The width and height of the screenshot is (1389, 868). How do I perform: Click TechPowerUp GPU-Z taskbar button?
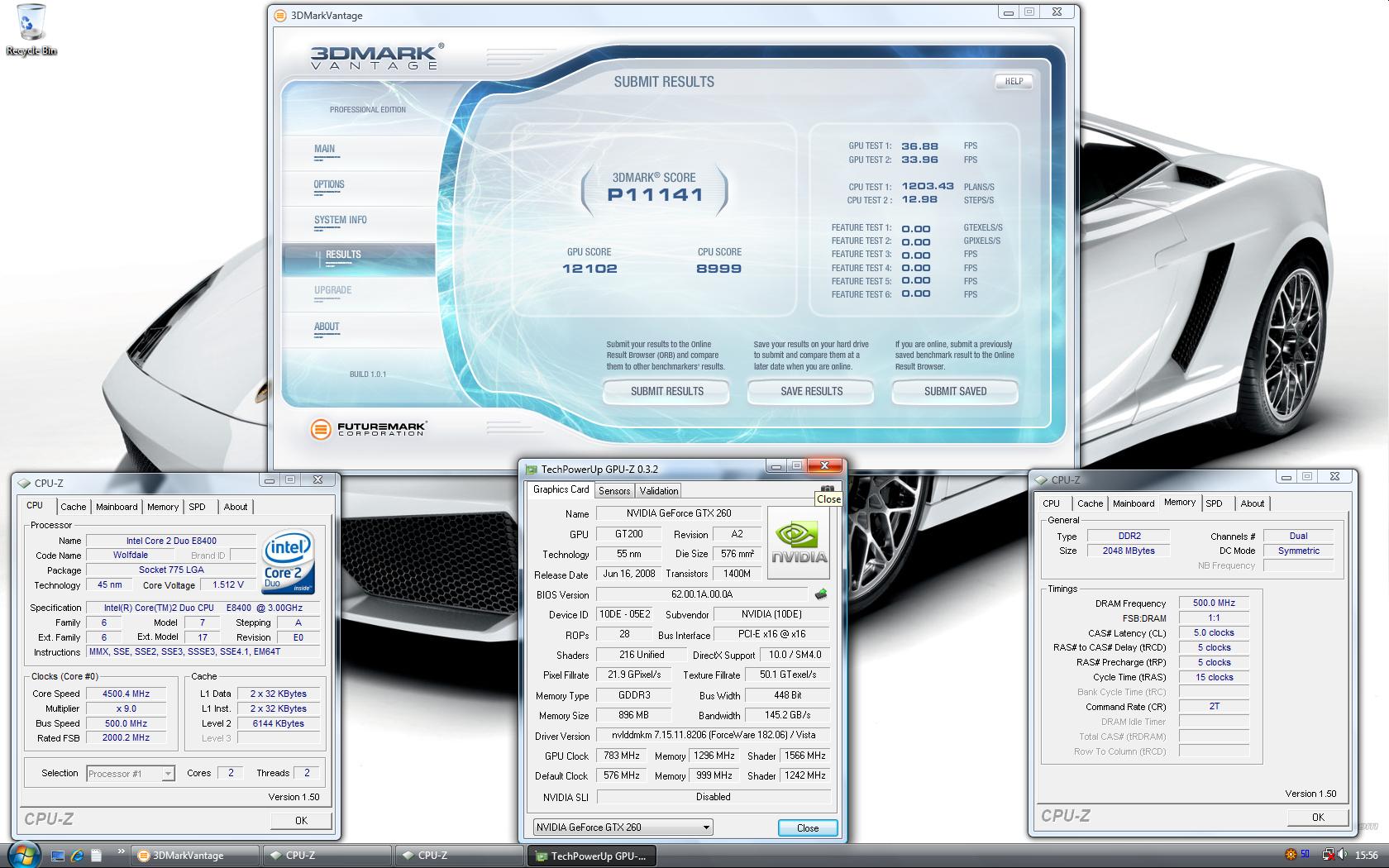[x=591, y=856]
